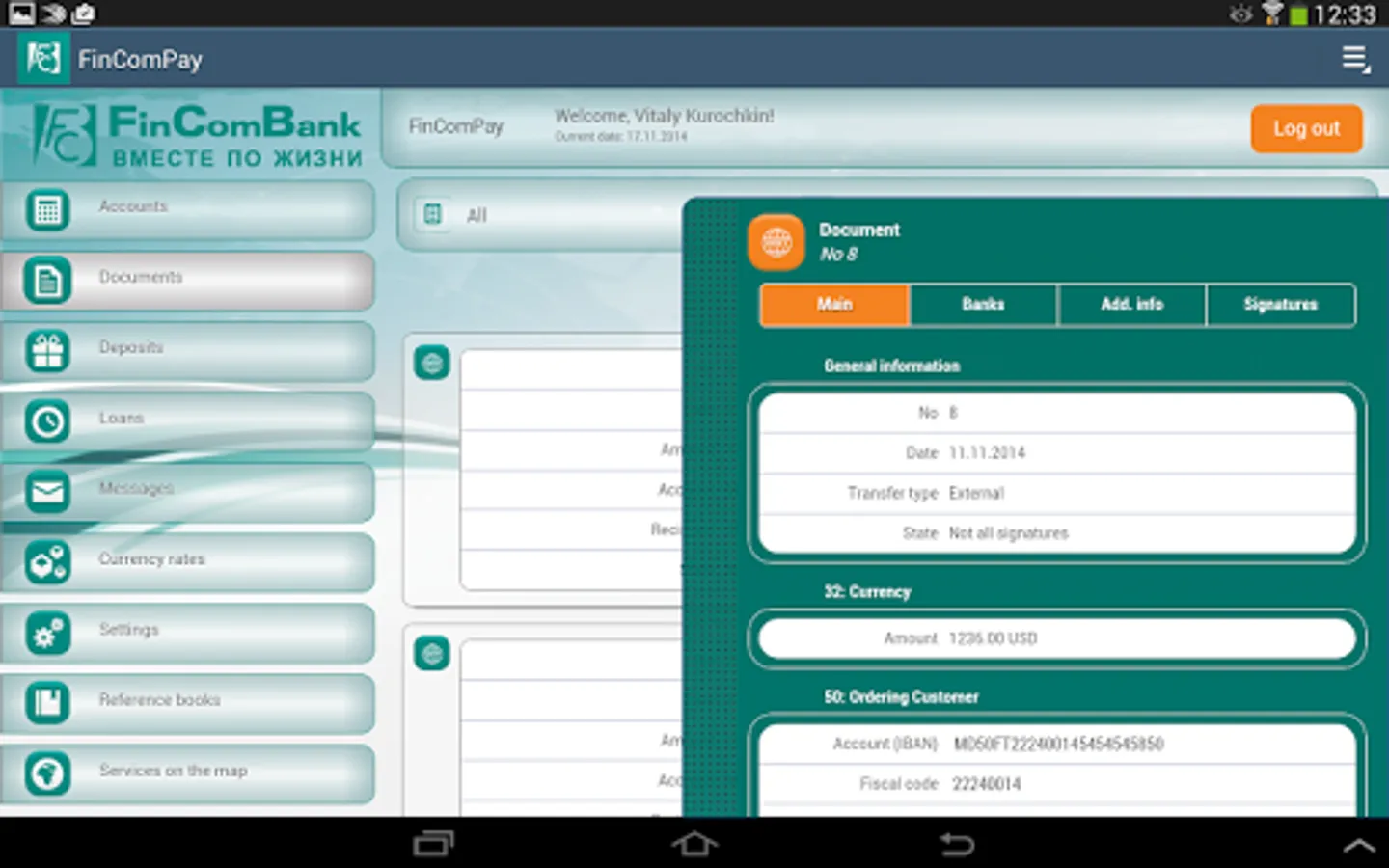Select the second document's globe icon

point(432,654)
